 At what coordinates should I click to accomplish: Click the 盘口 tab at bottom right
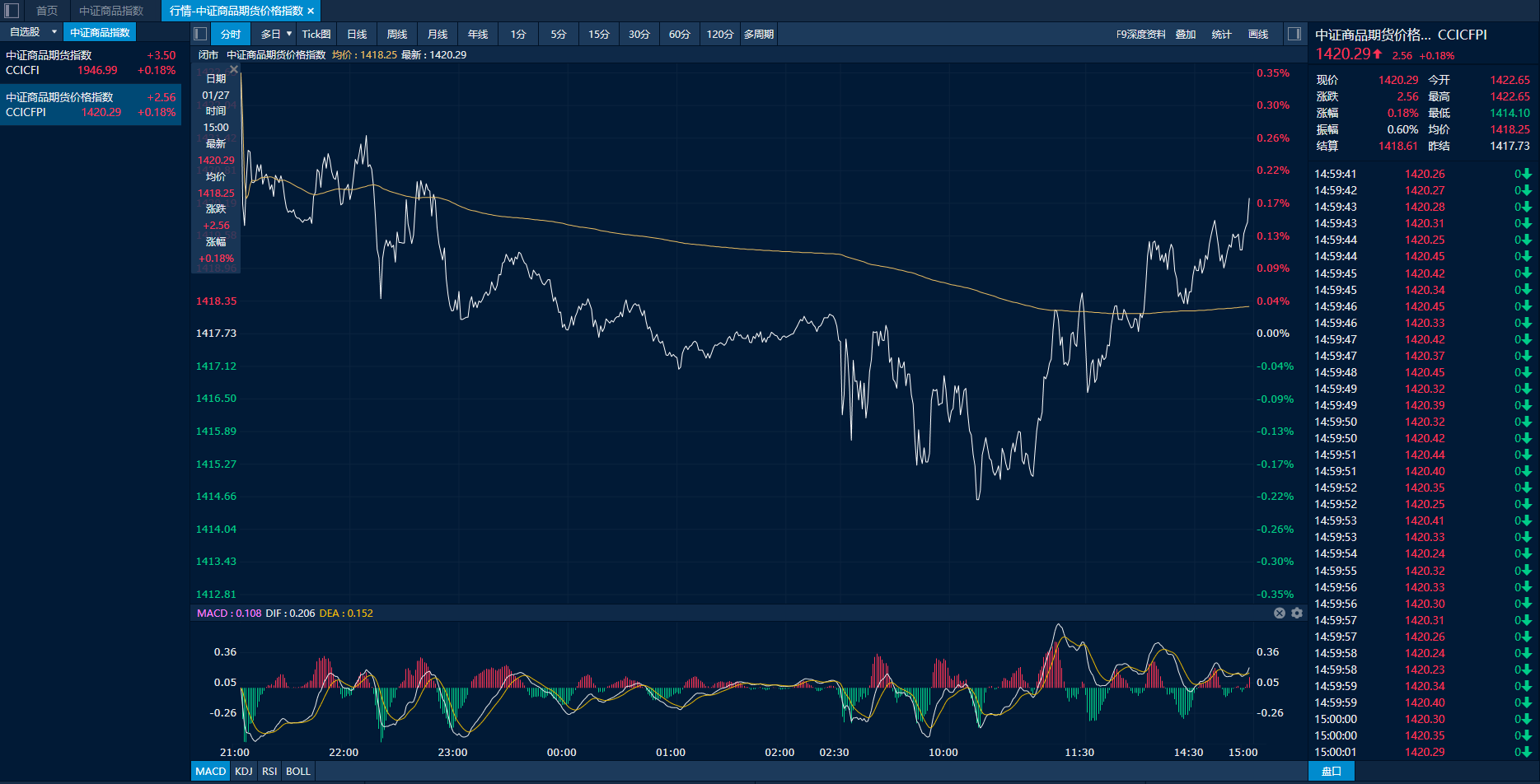coord(1332,771)
